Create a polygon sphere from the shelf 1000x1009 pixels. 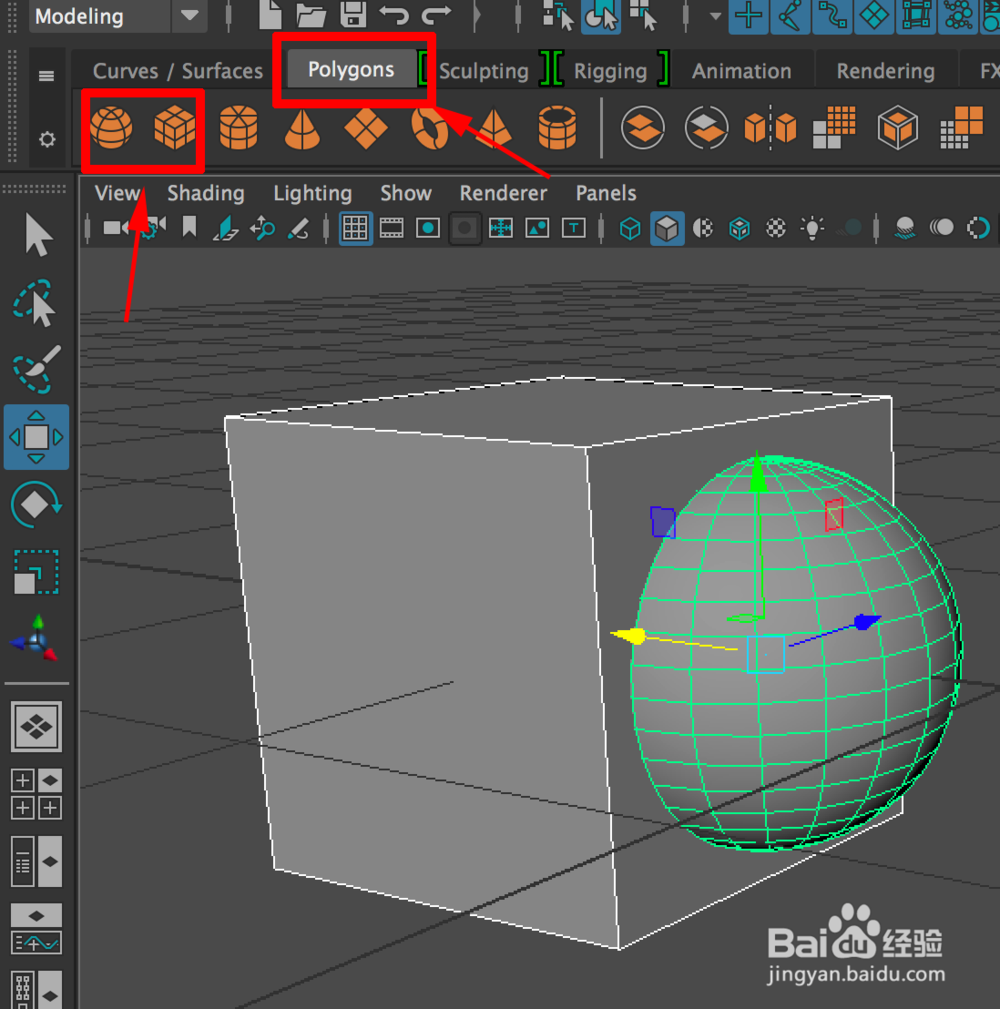click(x=111, y=128)
